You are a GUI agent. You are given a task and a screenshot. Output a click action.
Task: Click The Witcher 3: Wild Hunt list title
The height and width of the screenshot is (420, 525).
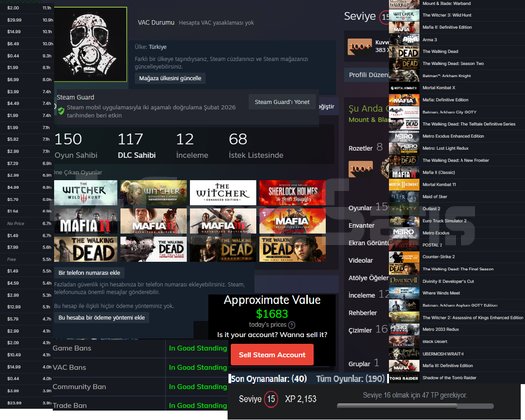coord(447,15)
